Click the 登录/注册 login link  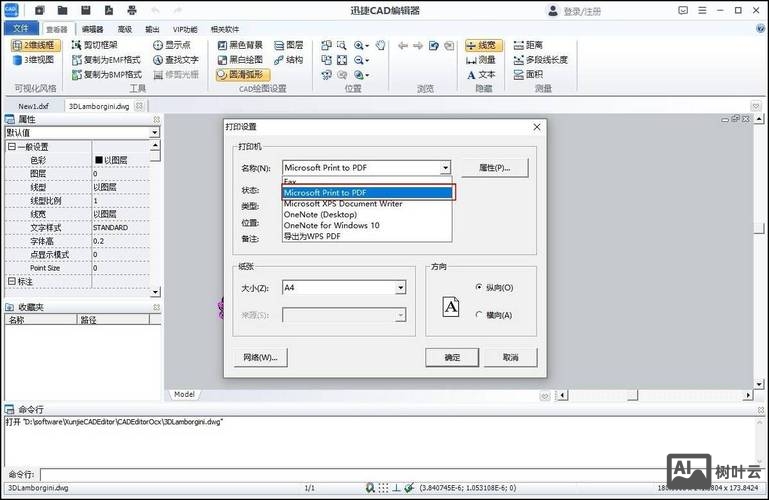[x=582, y=11]
